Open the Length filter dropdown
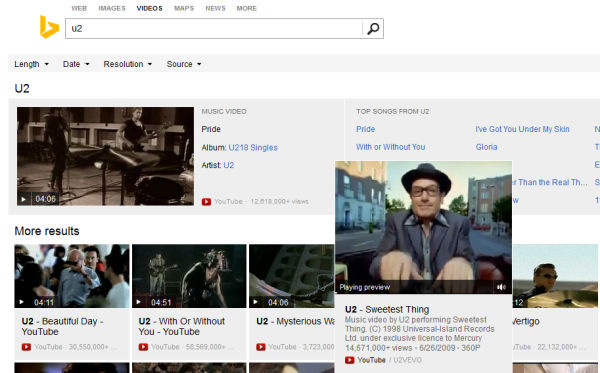 coord(31,64)
